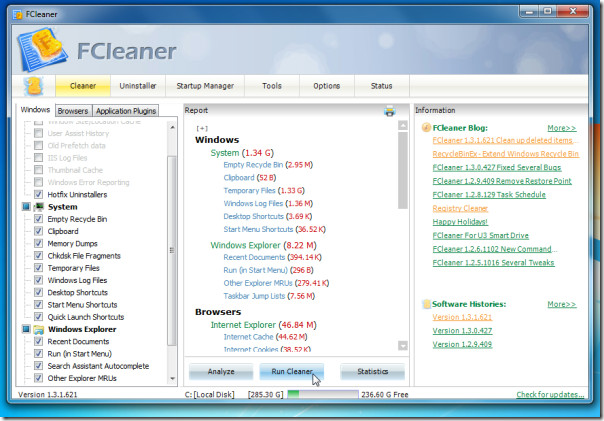Select Taskbar Jump Lists in report

pos(269,296)
